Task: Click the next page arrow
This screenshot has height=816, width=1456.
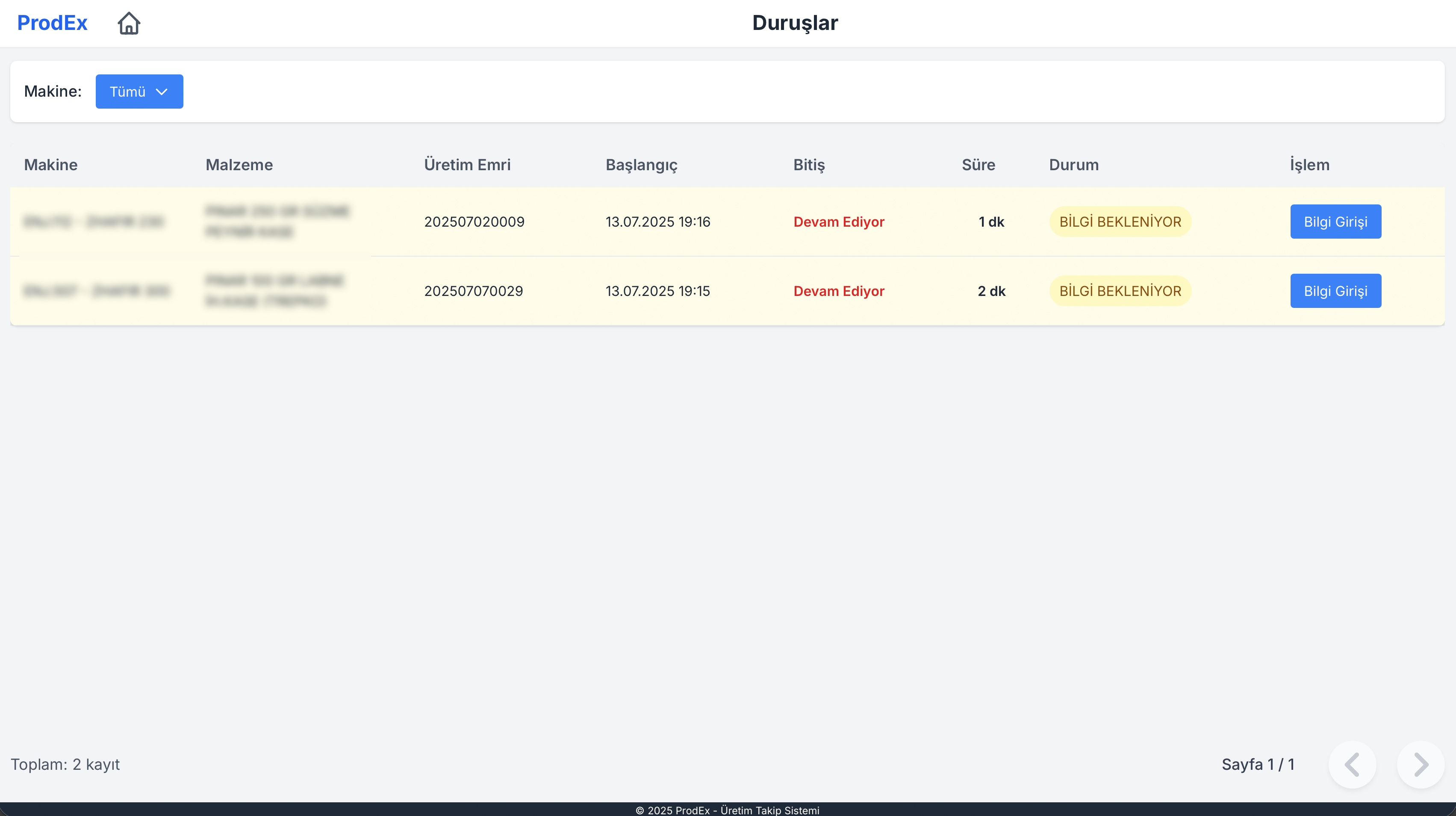Action: 1419,765
